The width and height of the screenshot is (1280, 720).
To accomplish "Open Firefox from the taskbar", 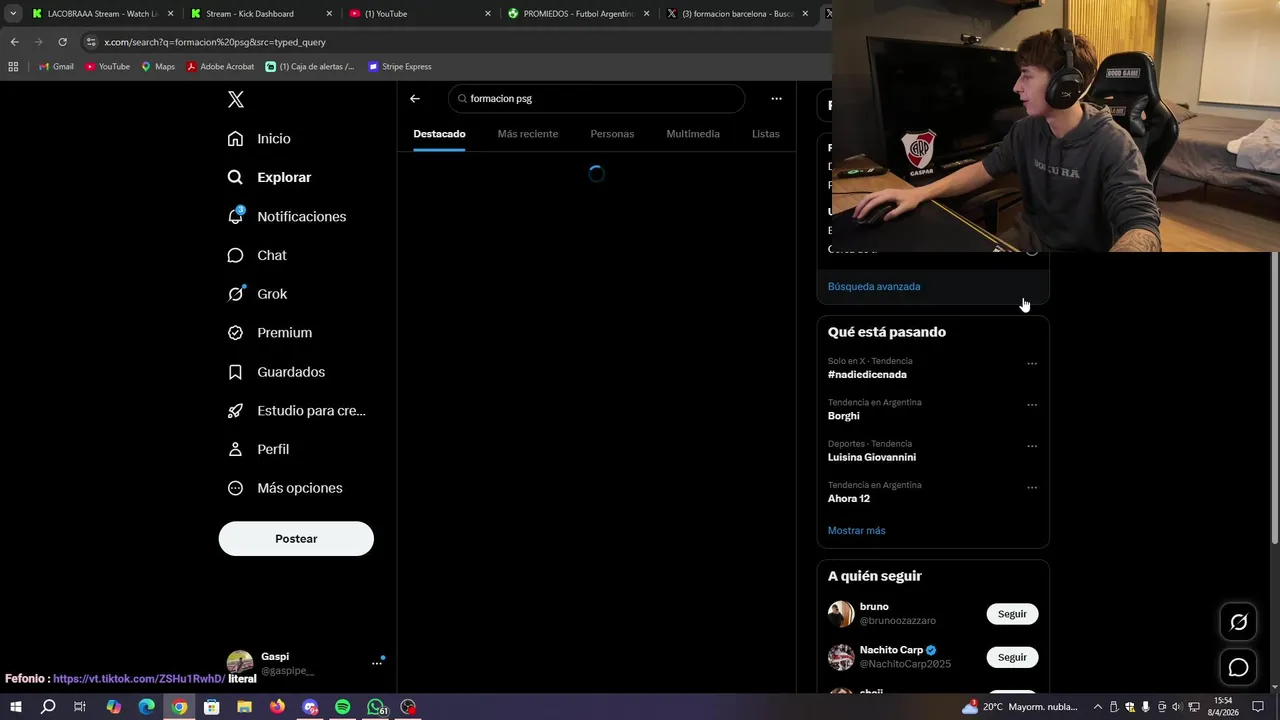I will click(277, 707).
